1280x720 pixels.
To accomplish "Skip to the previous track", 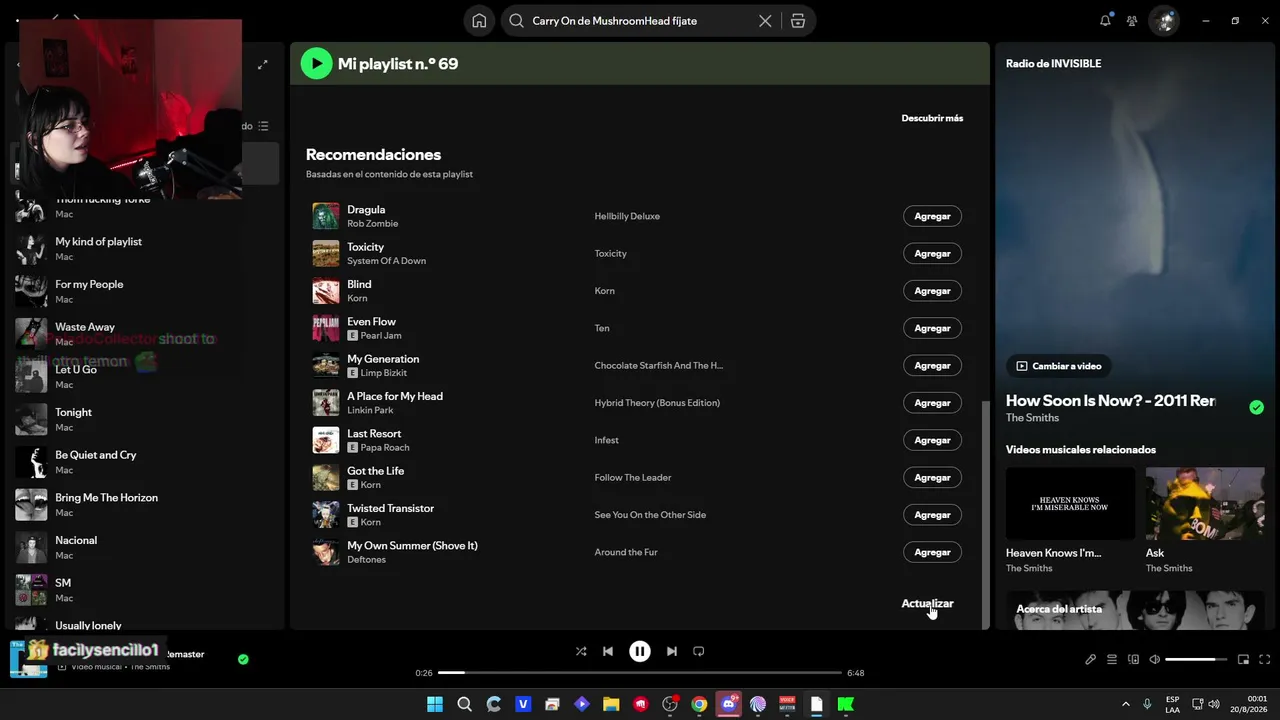I will (608, 651).
